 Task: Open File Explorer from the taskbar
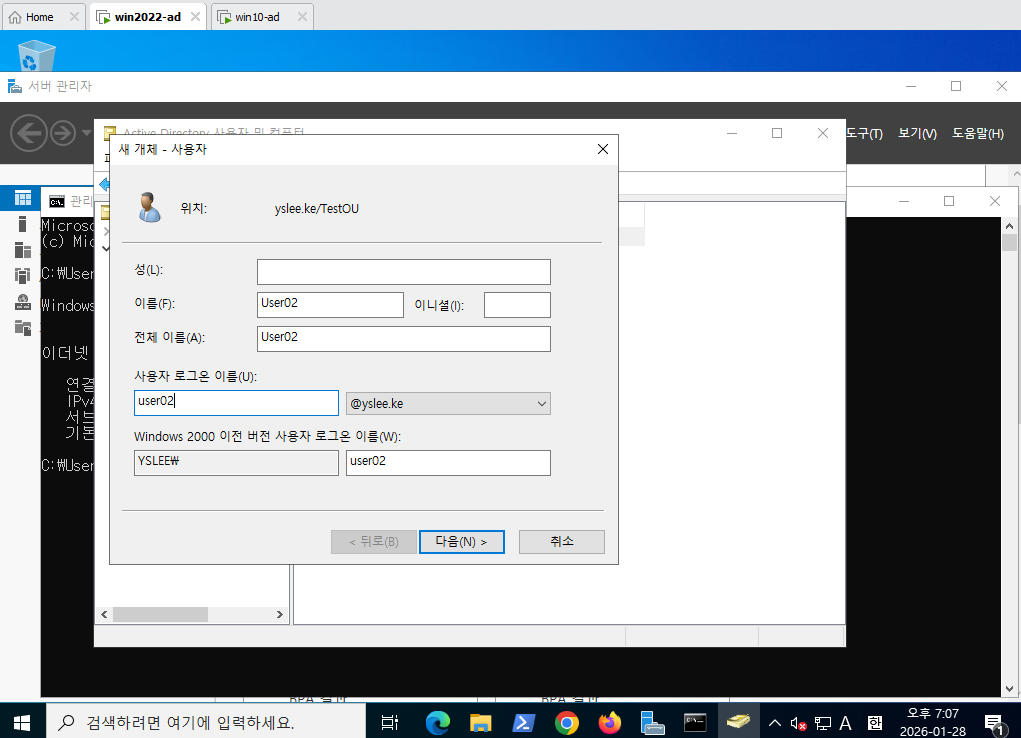[481, 722]
